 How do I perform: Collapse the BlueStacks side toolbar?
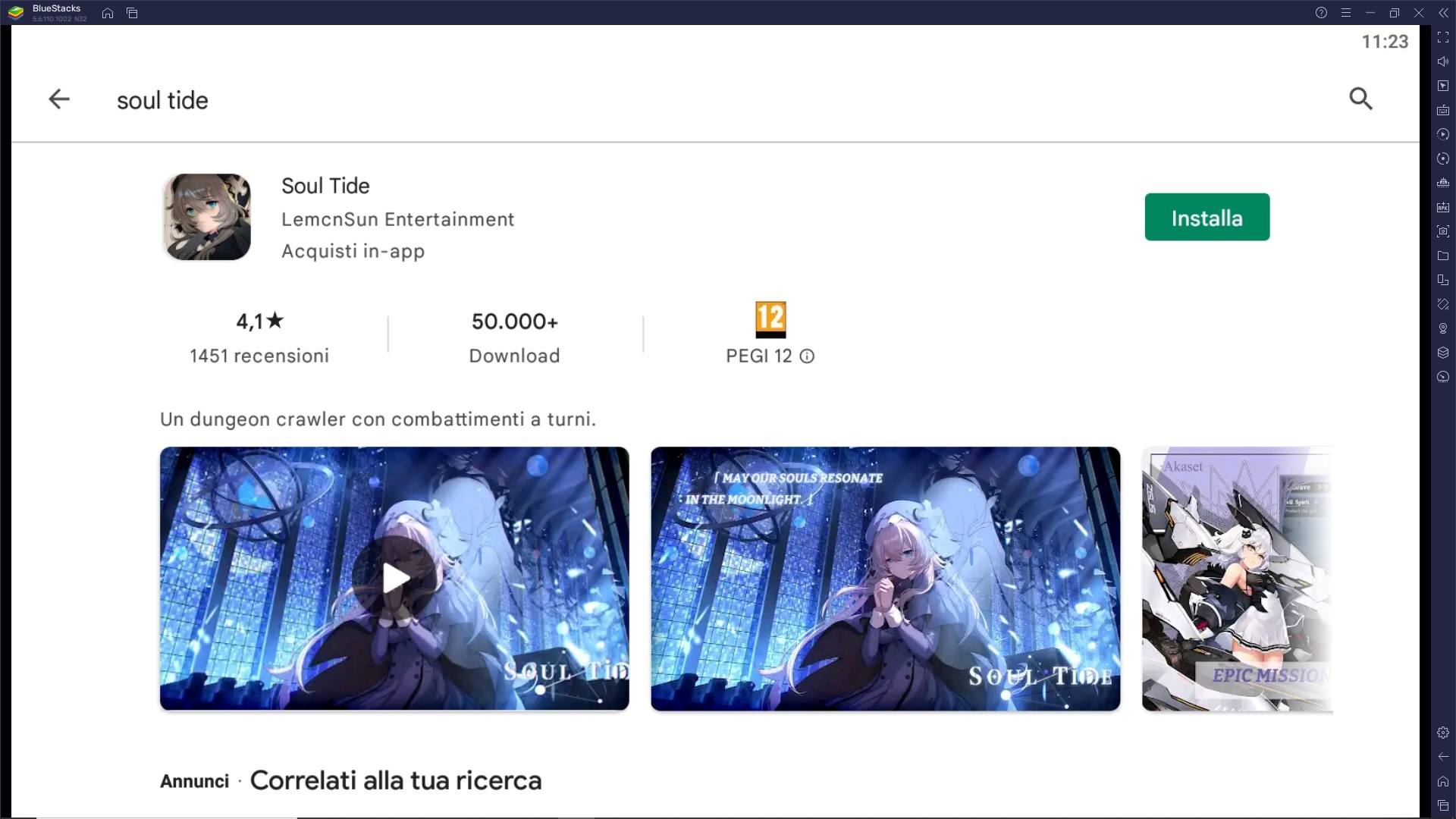click(x=1442, y=13)
